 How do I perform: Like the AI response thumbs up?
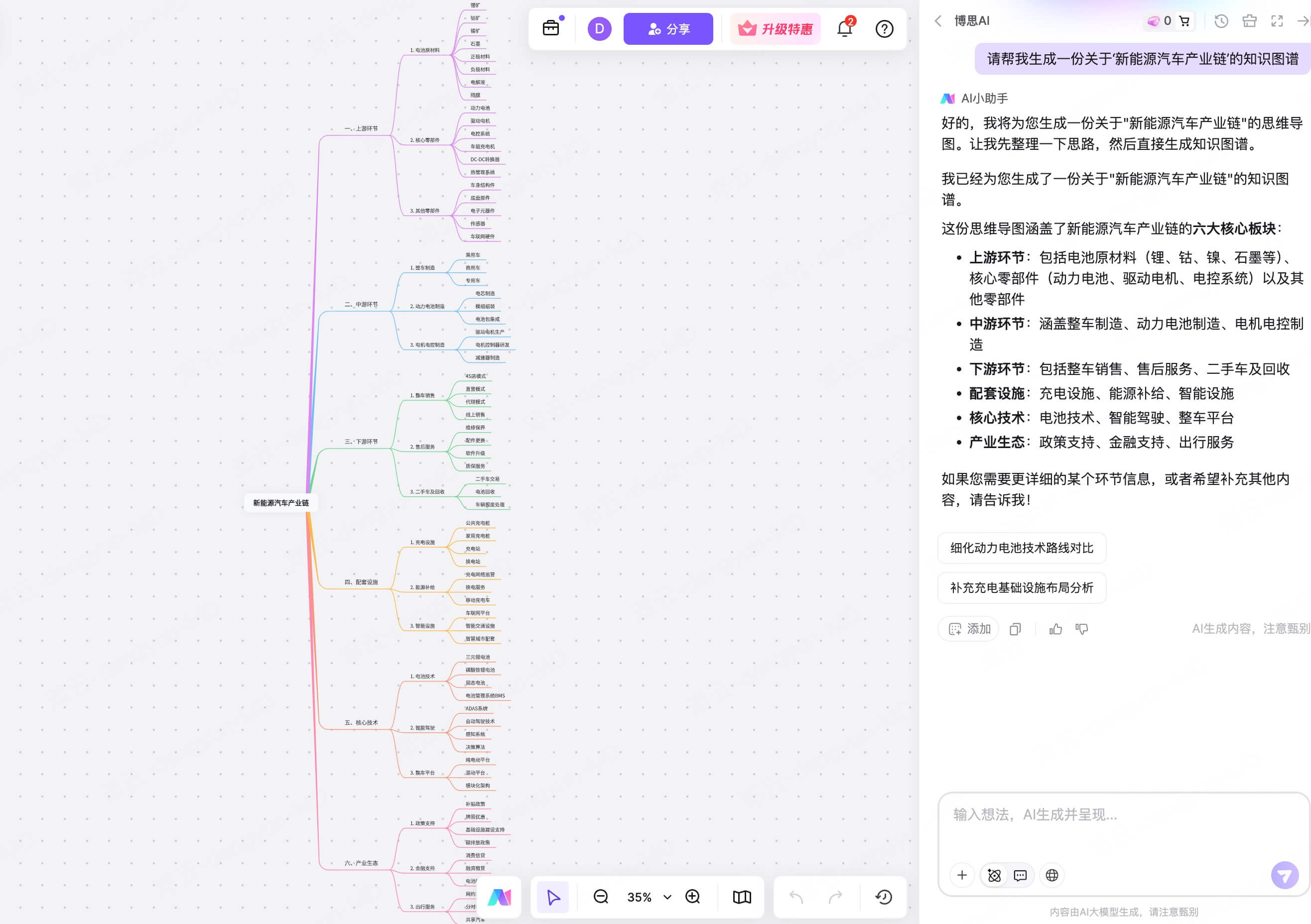tap(1055, 629)
